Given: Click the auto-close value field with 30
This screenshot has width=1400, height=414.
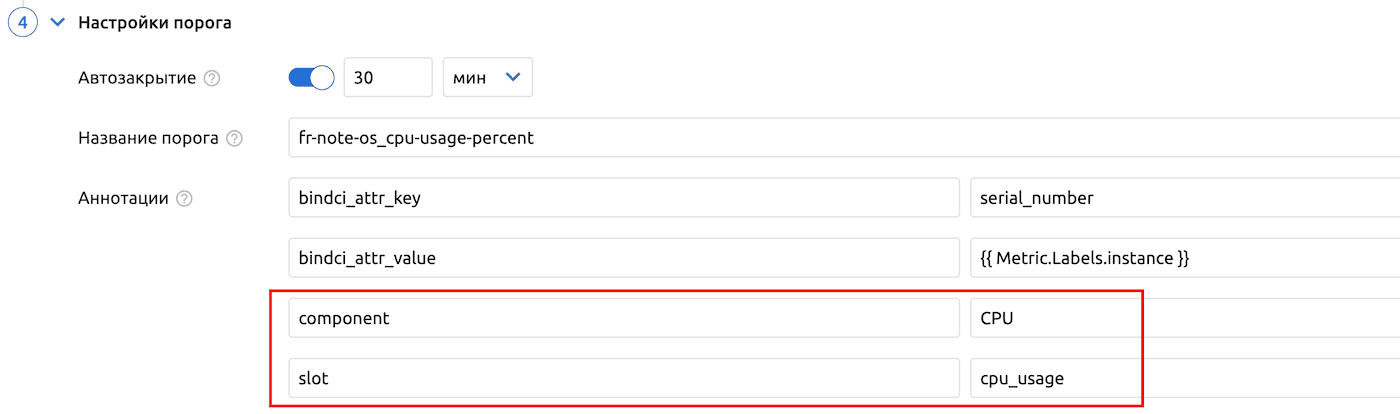Looking at the screenshot, I should pos(387,78).
